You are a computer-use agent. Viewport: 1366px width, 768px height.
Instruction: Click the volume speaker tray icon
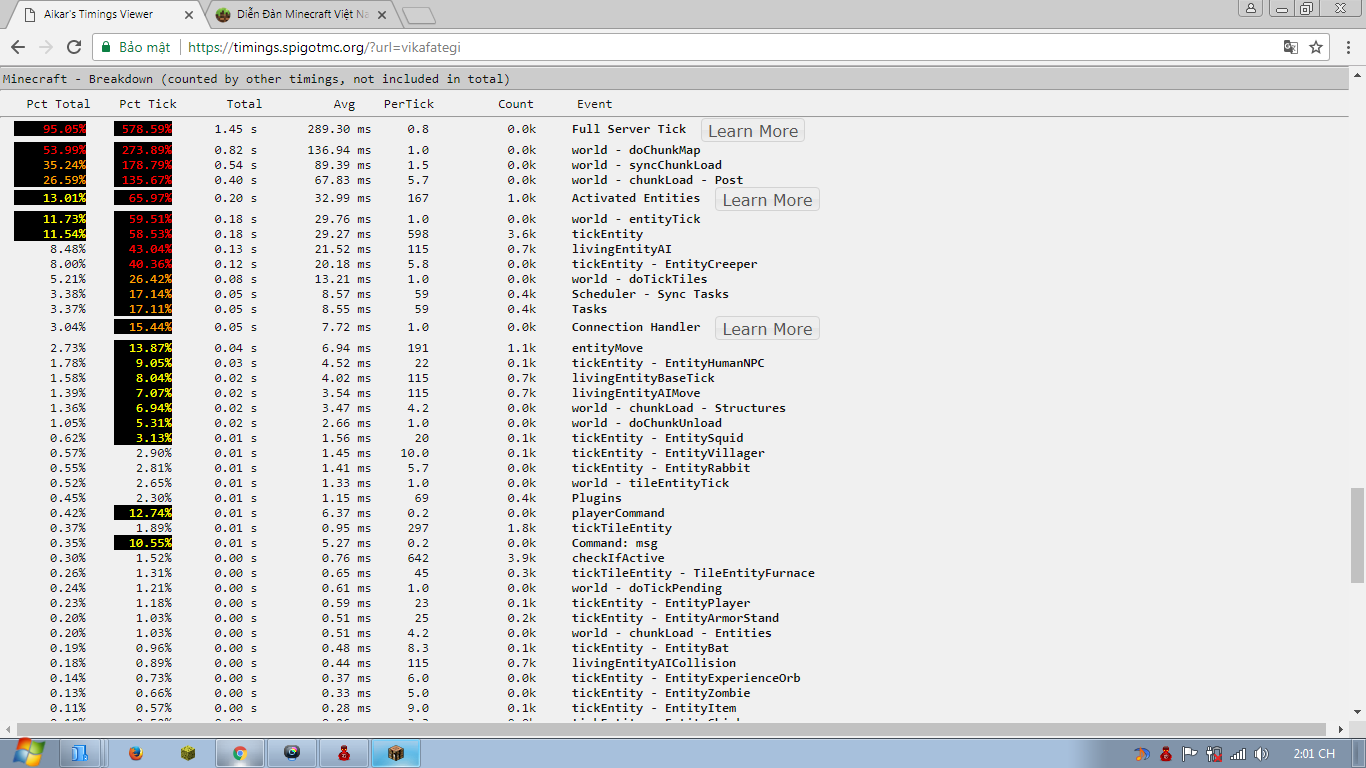point(1262,754)
